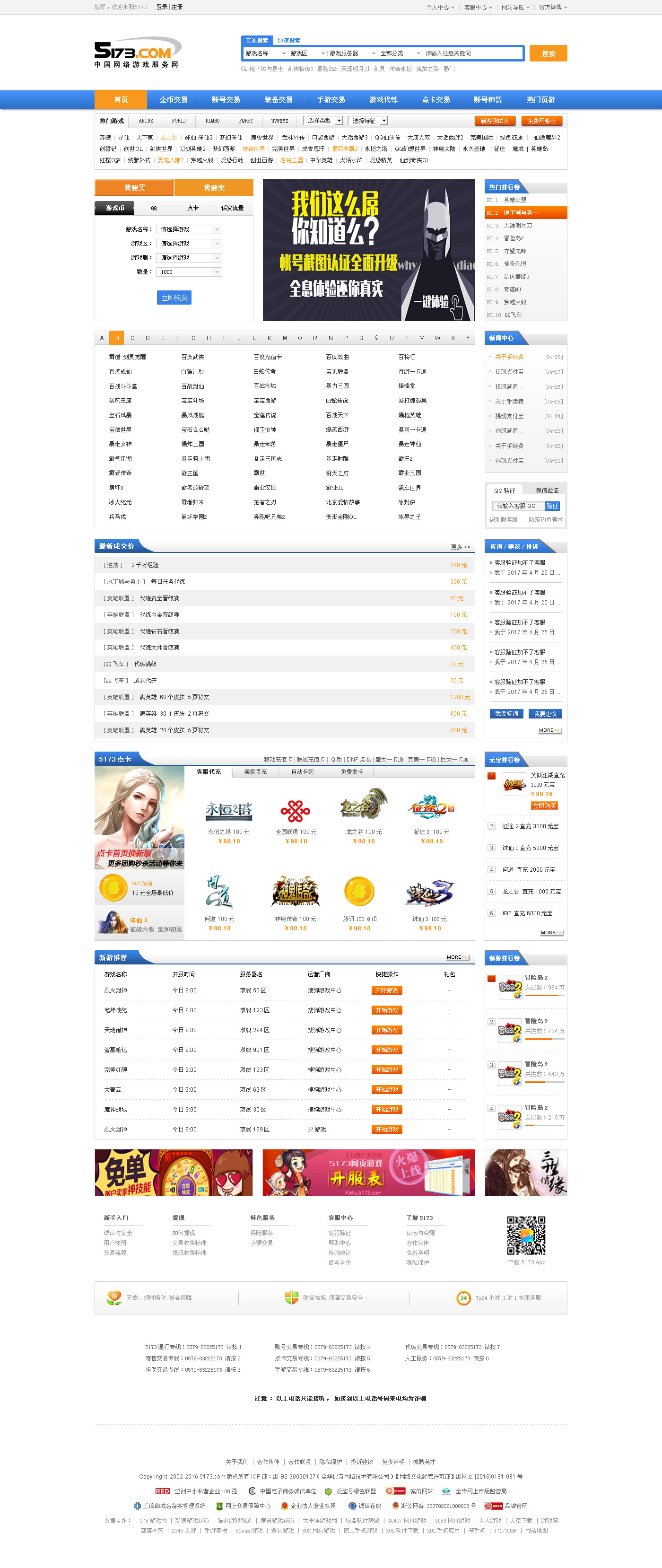Click the 金华网上市场监管局 badge icon
Image resolution: width=662 pixels, height=1568 pixels.
tap(446, 1491)
